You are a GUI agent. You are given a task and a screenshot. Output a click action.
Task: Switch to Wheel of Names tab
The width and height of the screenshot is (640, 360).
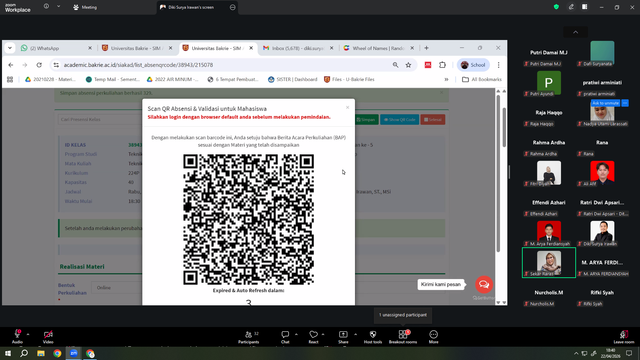click(x=378, y=48)
